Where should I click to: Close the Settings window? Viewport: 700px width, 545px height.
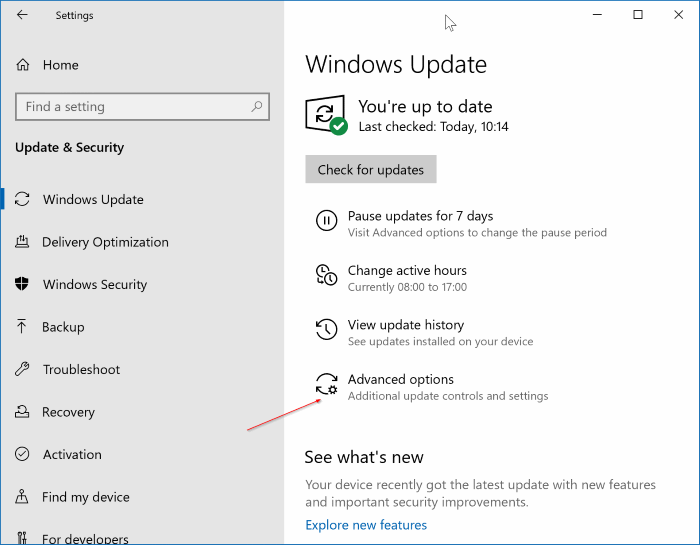coord(679,15)
